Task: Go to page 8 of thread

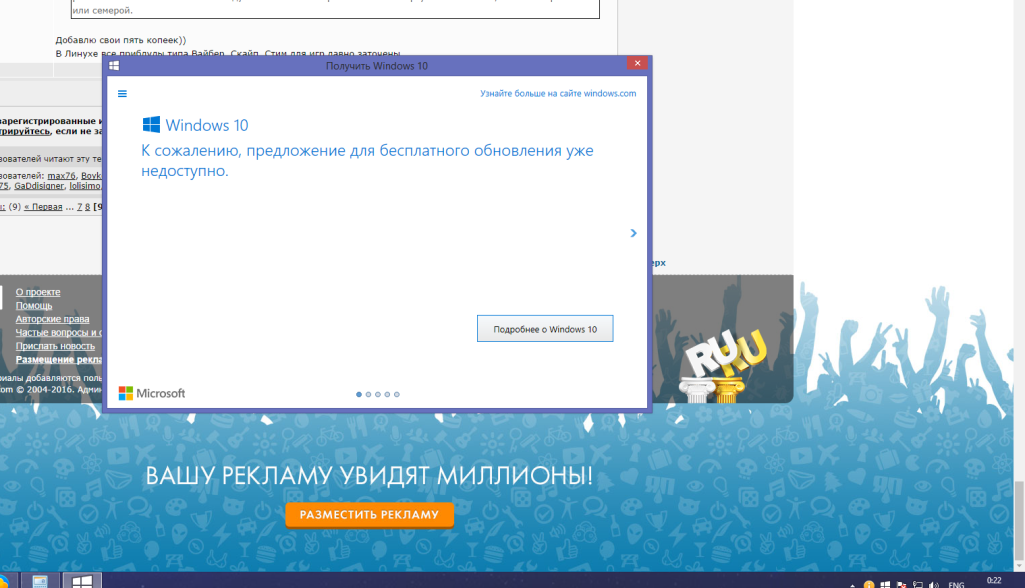Action: pyautogui.click(x=88, y=207)
